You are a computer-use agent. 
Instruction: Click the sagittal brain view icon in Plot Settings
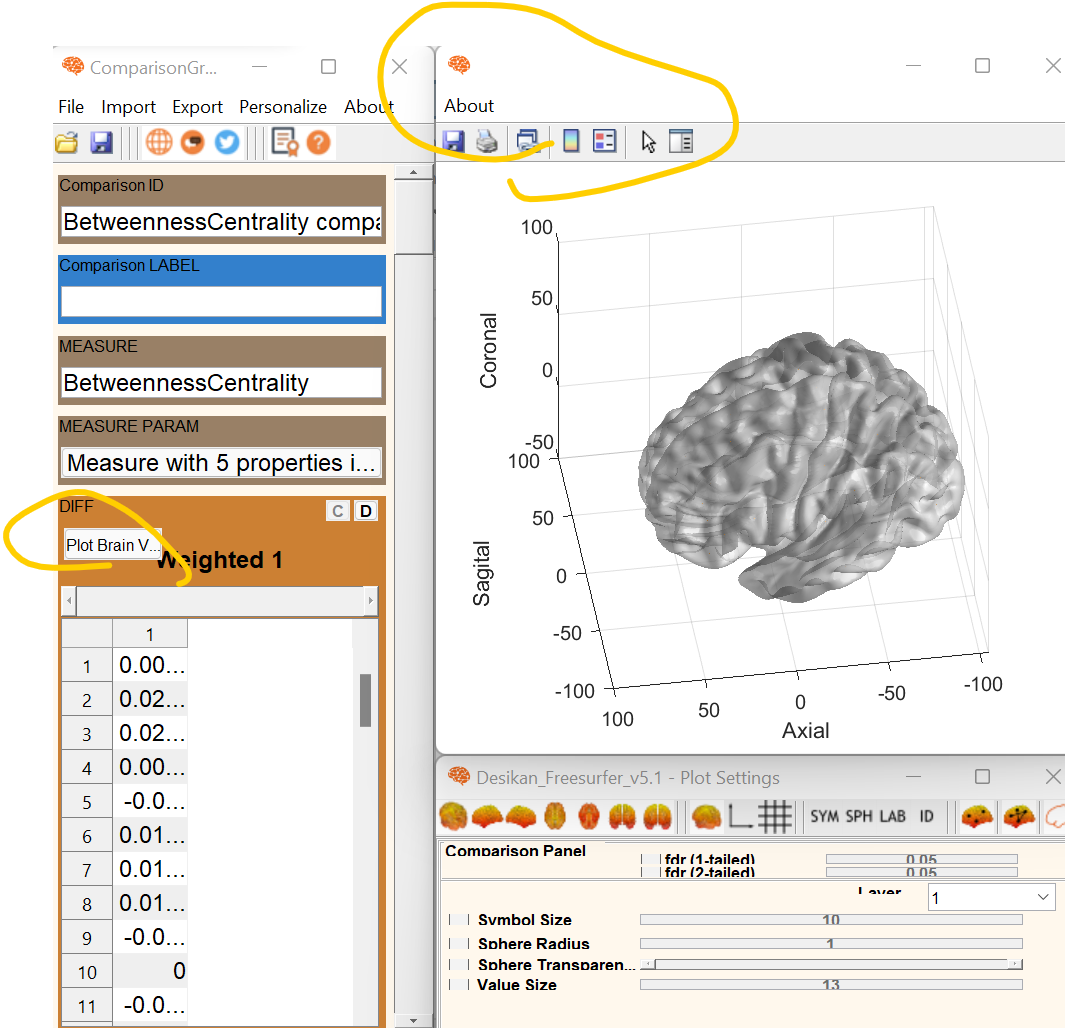(485, 817)
